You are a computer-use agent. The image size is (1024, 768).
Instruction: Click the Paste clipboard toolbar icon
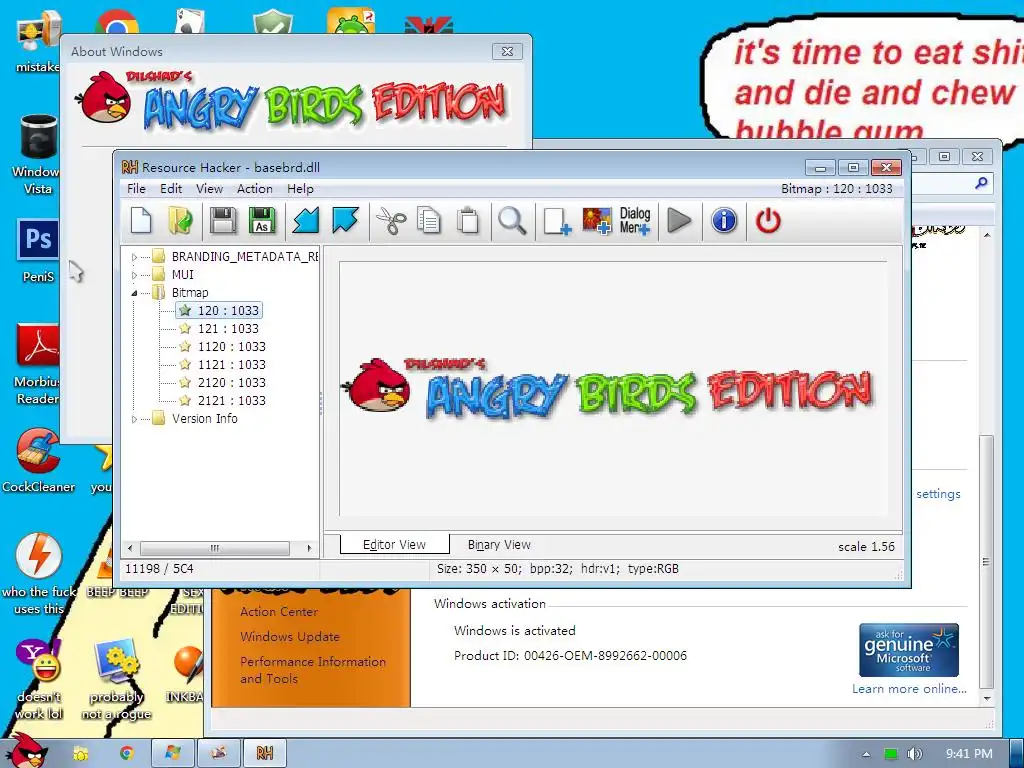tap(468, 221)
